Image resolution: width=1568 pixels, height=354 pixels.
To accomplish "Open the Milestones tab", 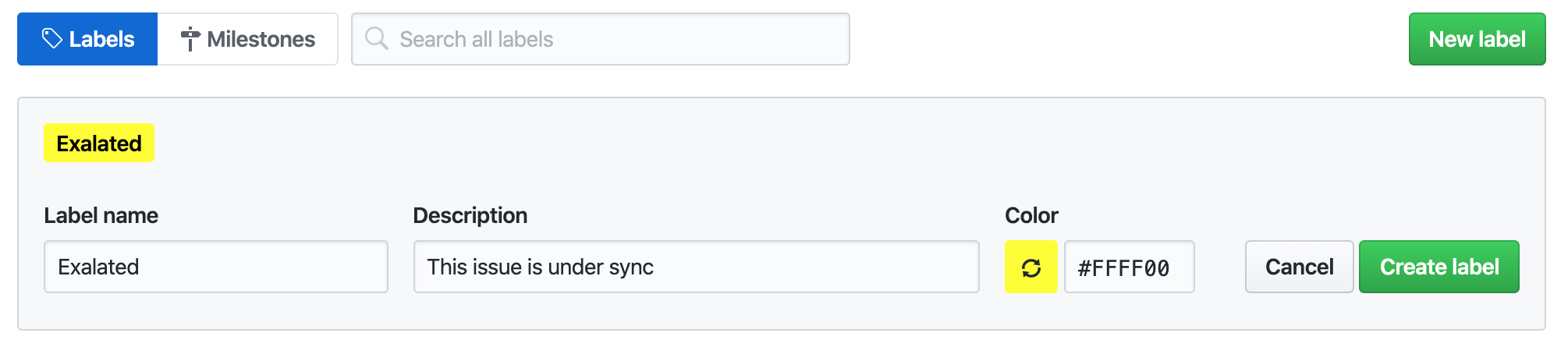I will 248,39.
